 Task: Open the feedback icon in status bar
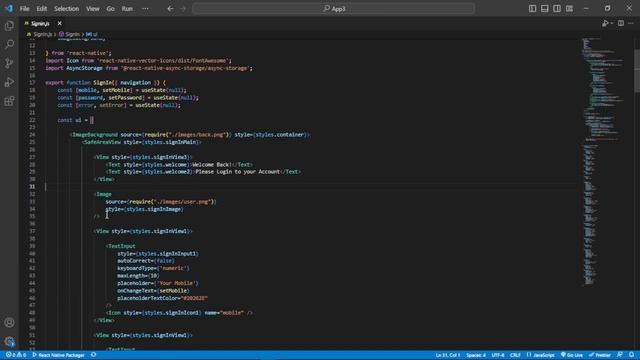pyautogui.click(x=620, y=355)
